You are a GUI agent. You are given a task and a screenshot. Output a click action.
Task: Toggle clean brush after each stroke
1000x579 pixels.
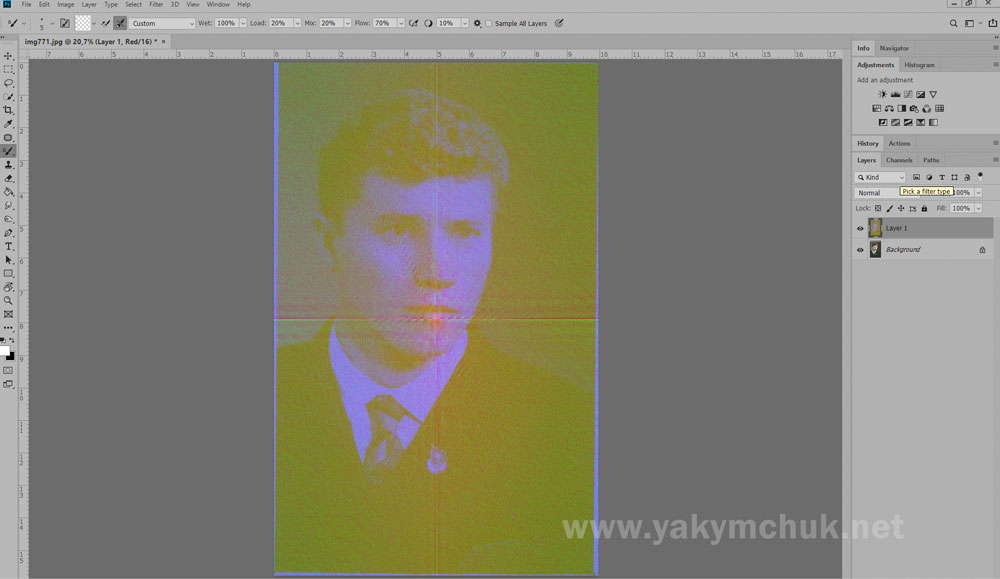click(120, 24)
